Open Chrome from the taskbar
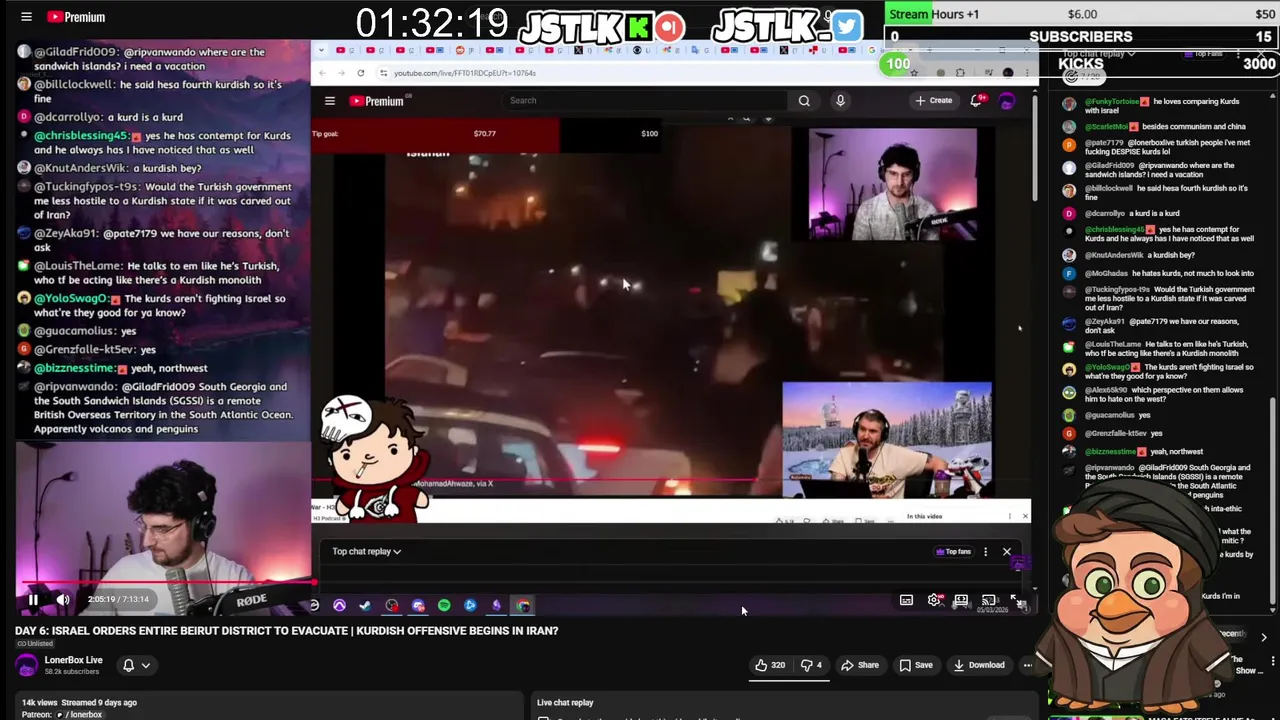1280x720 pixels. tap(523, 605)
